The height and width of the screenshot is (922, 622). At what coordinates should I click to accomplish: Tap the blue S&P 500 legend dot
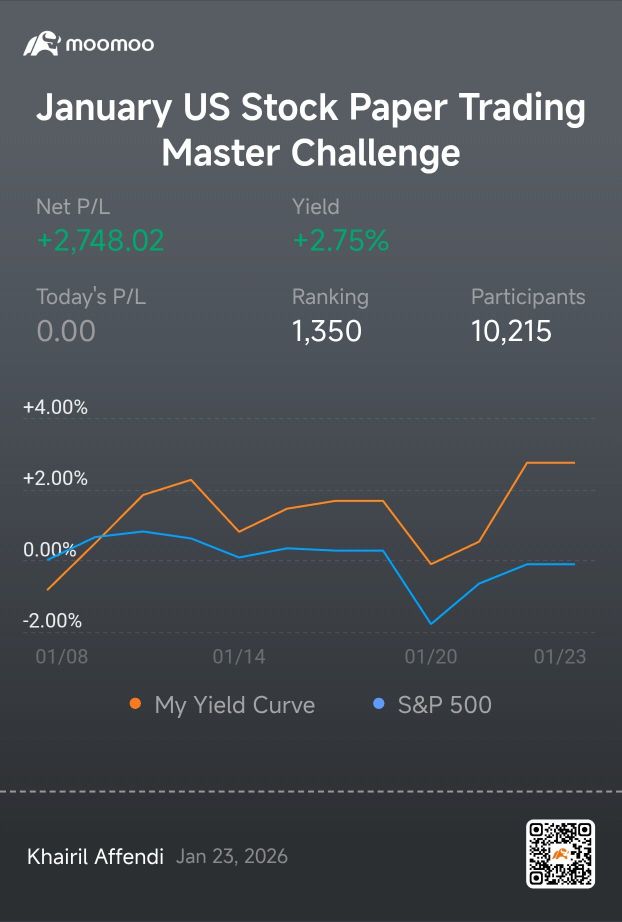379,703
